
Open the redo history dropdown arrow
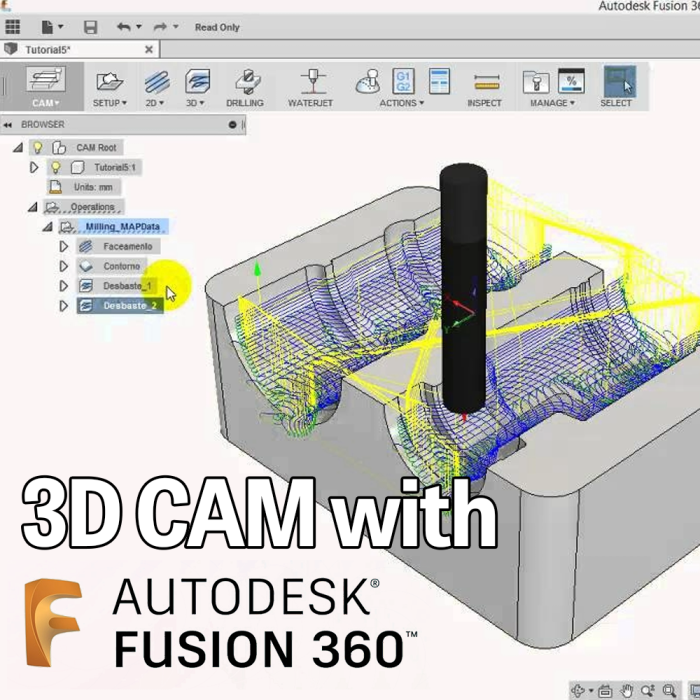point(176,27)
